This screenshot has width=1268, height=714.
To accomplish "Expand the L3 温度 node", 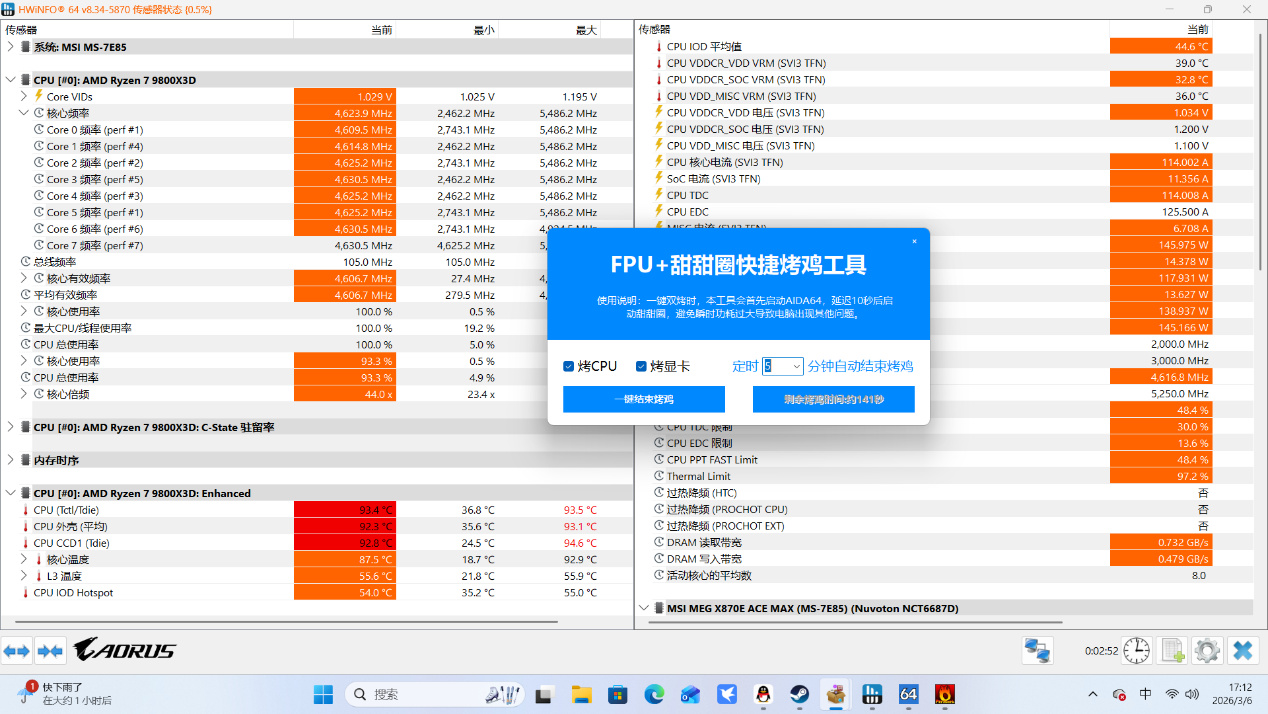I will click(24, 576).
